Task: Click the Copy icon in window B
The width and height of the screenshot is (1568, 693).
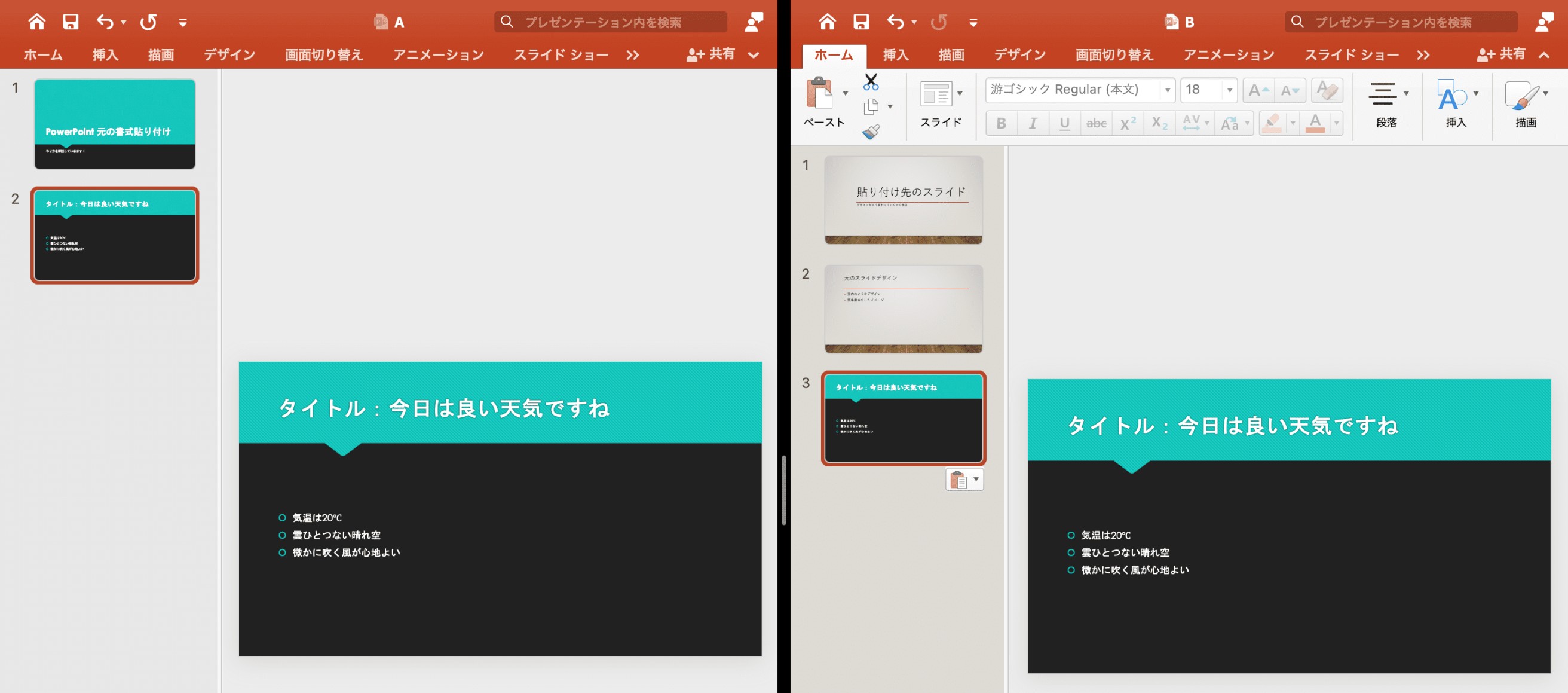Action: click(871, 106)
